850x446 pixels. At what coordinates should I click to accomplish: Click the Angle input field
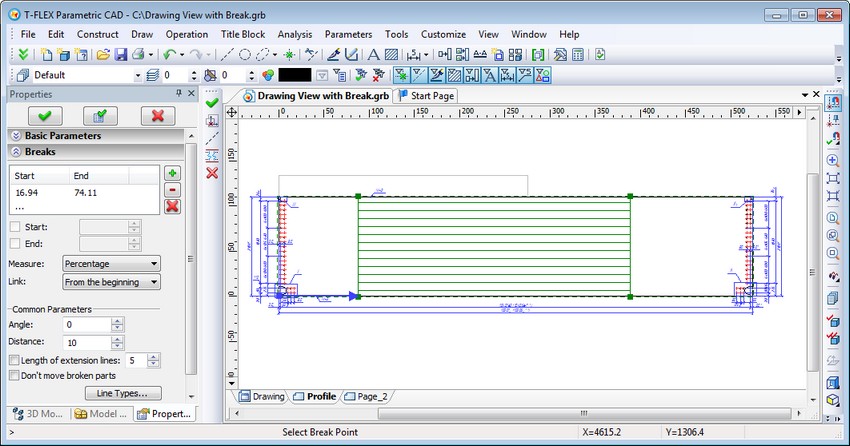point(85,325)
